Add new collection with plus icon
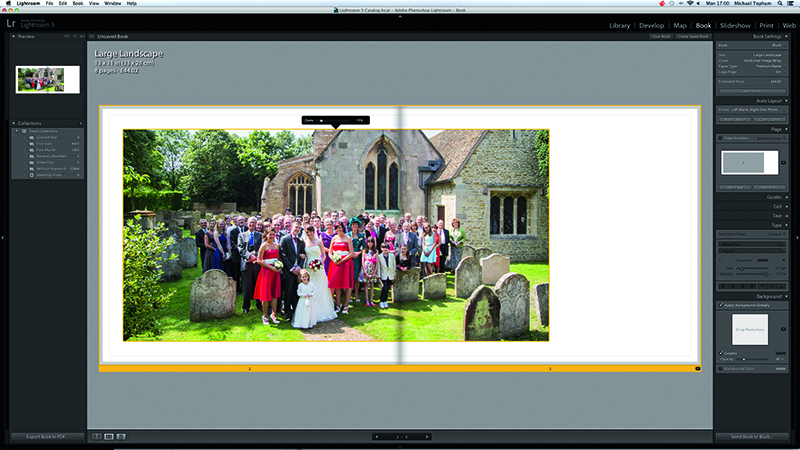This screenshot has height=450, width=800. tap(81, 123)
